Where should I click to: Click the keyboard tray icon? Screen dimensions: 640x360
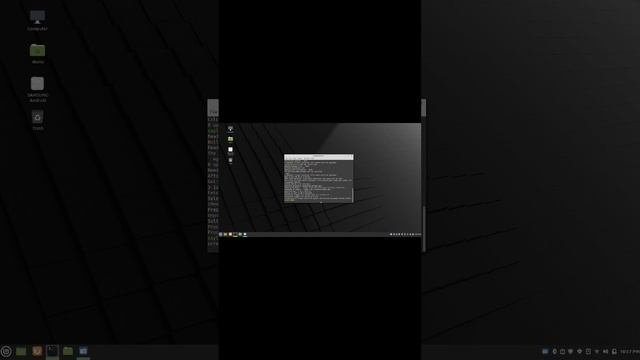pyautogui.click(x=545, y=351)
